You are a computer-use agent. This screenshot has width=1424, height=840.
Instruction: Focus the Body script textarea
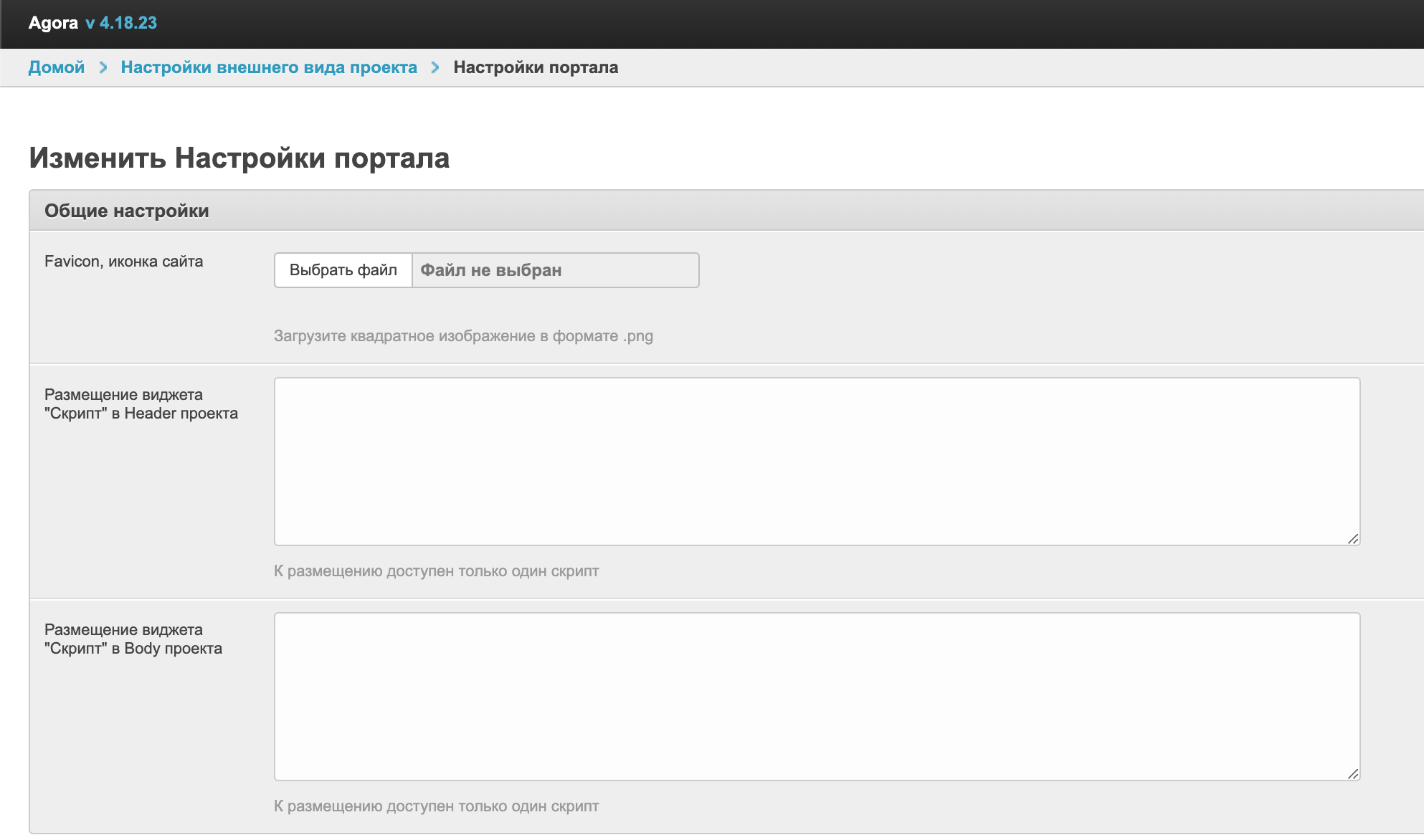tap(817, 697)
